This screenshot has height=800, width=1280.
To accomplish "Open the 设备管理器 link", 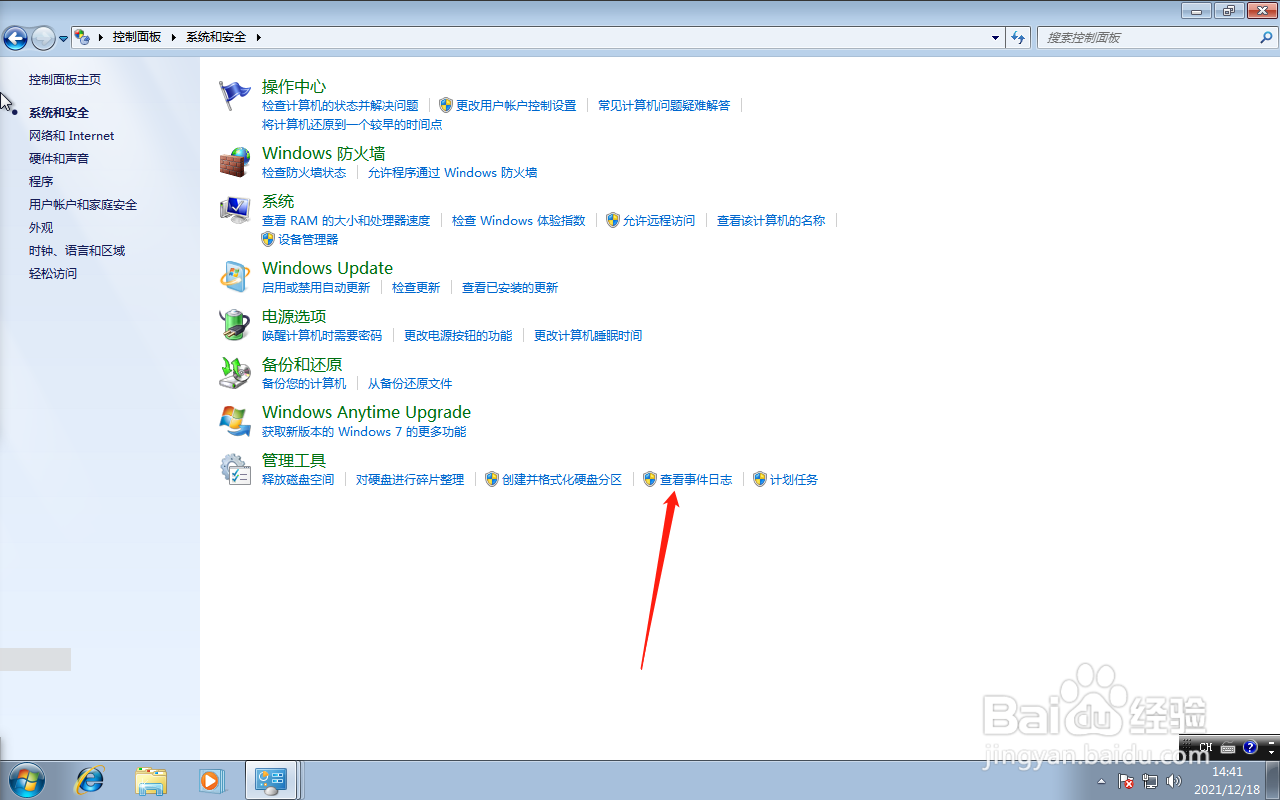I will 308,240.
